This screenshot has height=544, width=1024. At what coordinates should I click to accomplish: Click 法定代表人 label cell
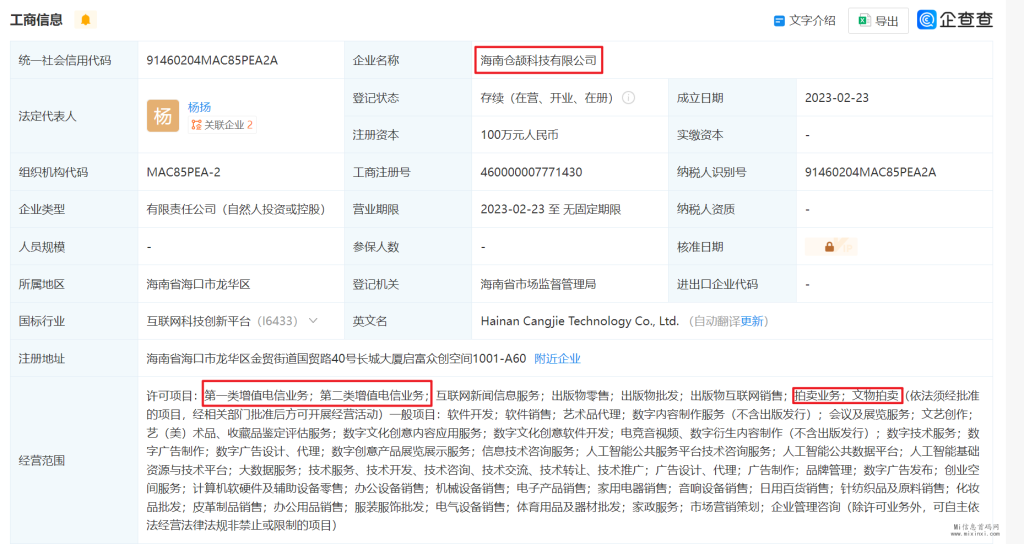(x=74, y=116)
